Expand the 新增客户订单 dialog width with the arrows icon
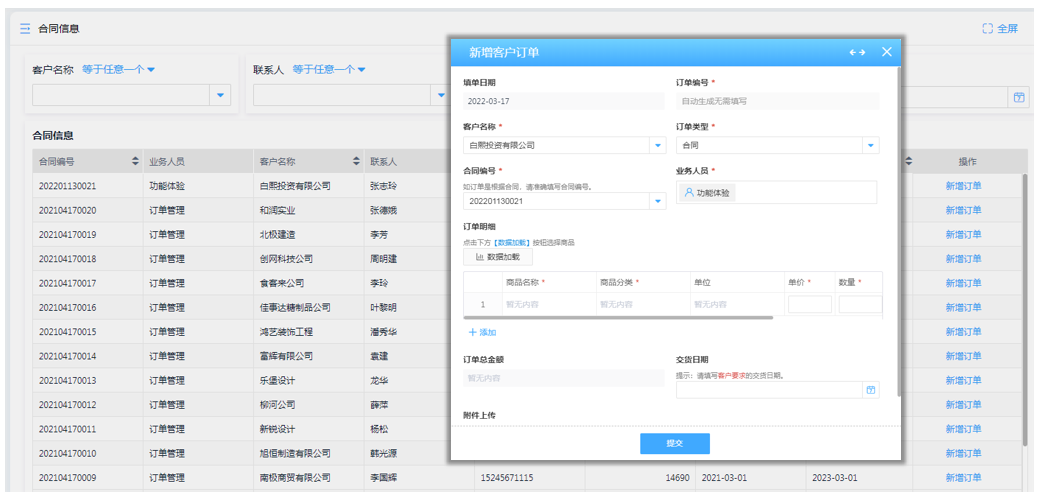Viewport: 1041px width, 504px height. pyautogui.click(x=857, y=52)
